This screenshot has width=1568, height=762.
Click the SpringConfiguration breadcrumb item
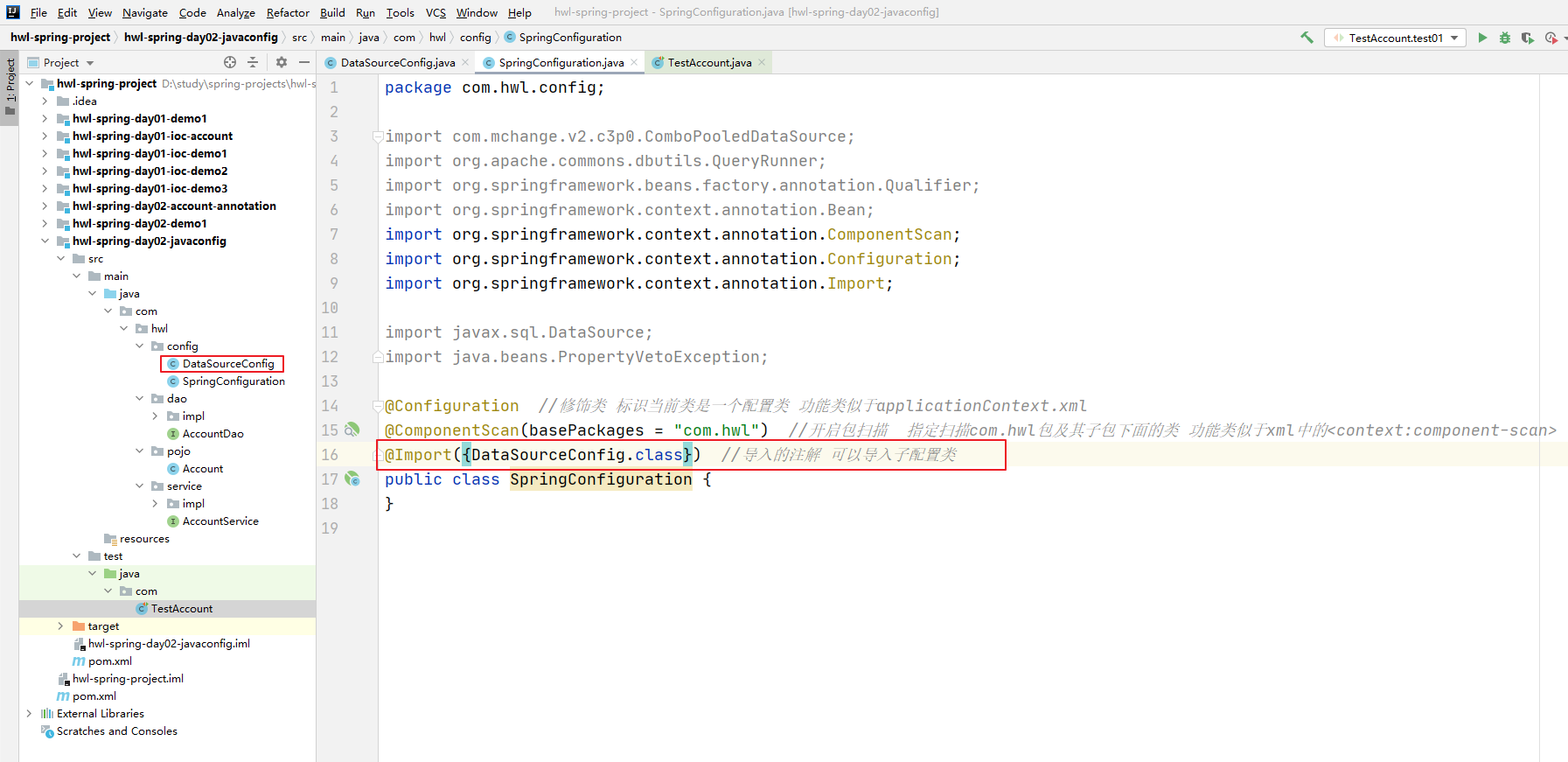click(x=563, y=38)
